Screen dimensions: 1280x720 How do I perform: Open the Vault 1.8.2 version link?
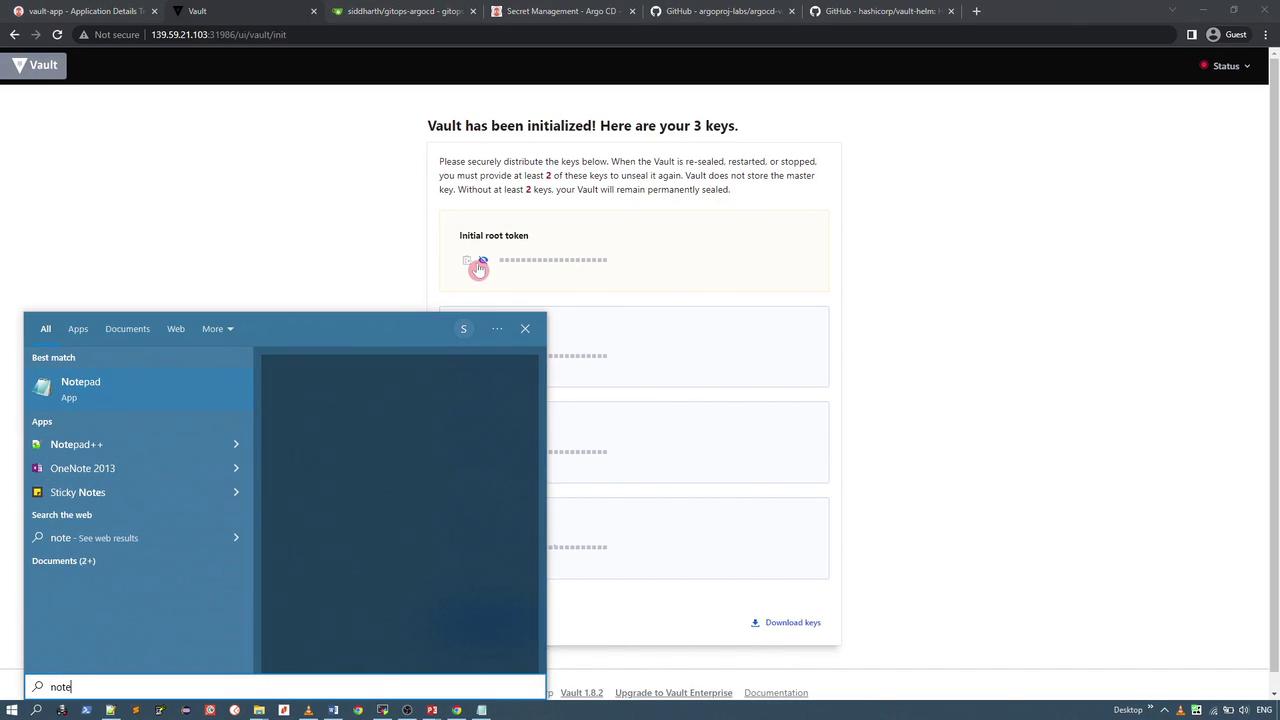coord(581,693)
